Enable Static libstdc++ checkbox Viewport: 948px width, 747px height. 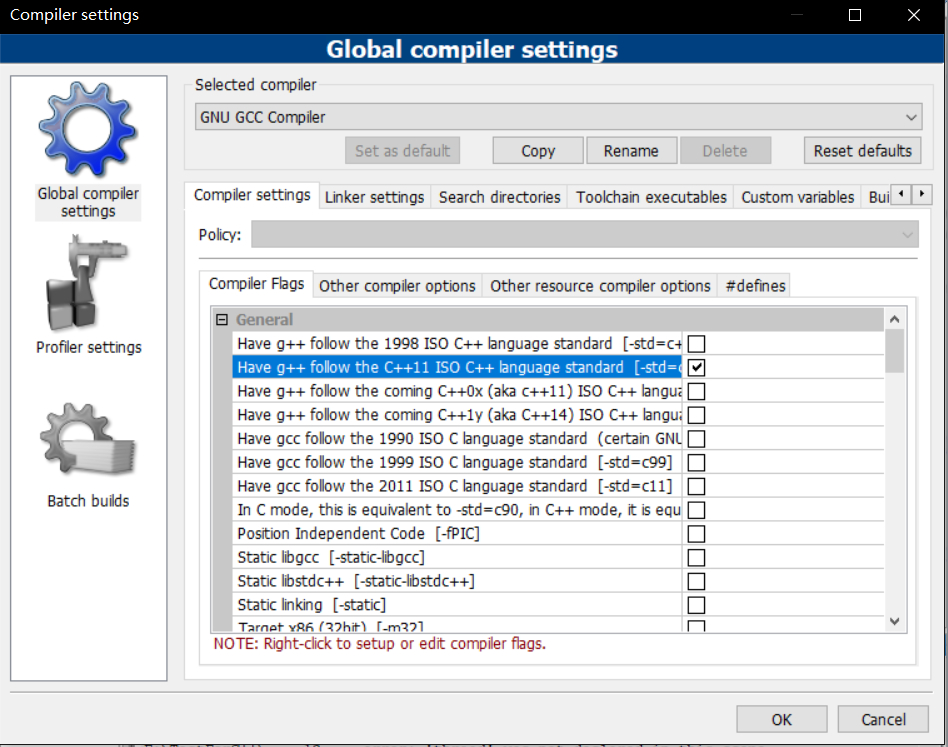pos(696,581)
